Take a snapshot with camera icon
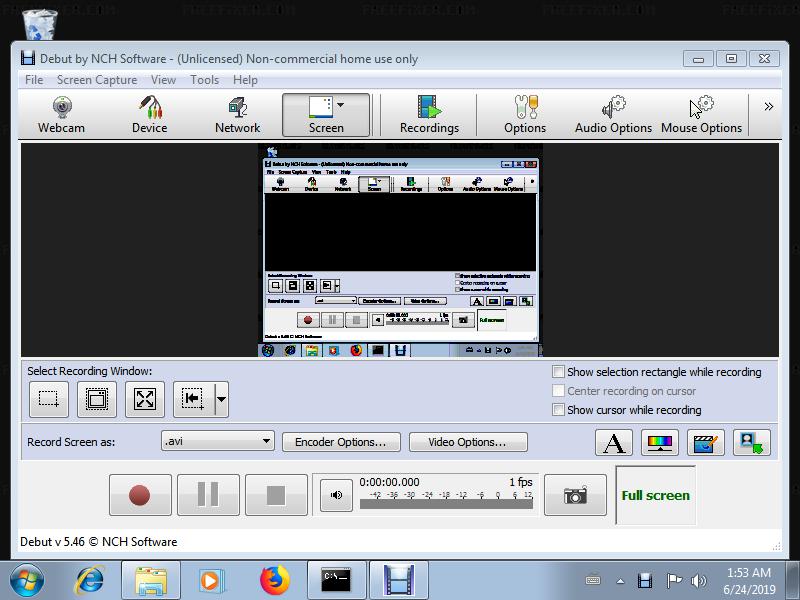The width and height of the screenshot is (800, 600). coord(575,495)
